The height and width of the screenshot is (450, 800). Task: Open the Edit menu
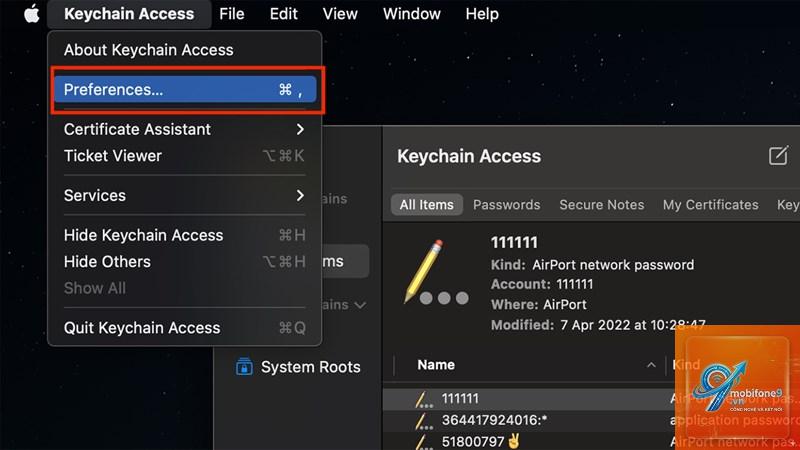(284, 14)
